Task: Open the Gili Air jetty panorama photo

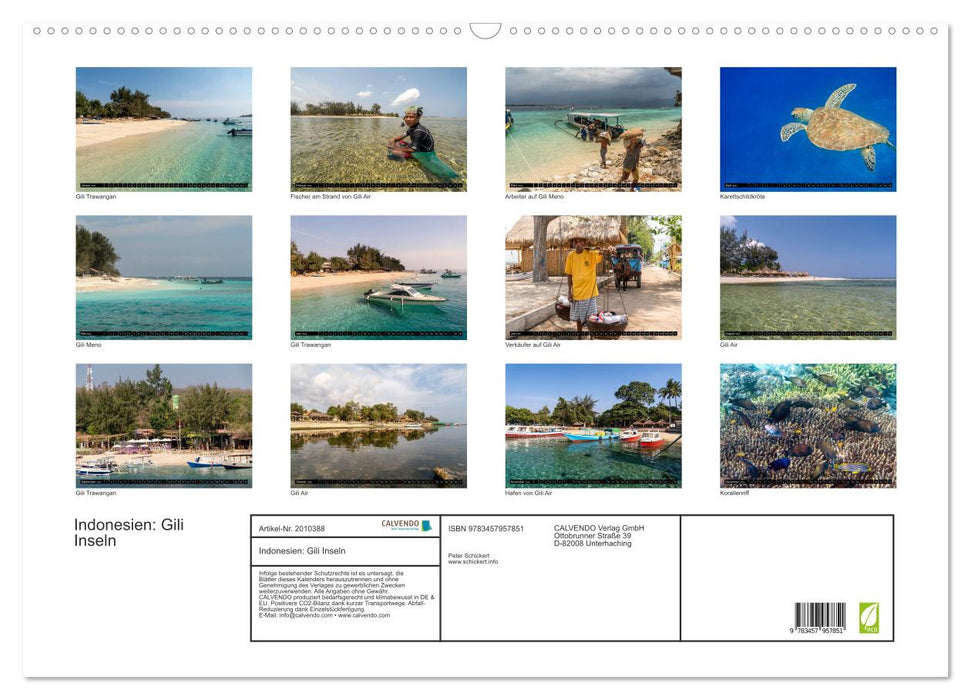Action: coord(378,426)
